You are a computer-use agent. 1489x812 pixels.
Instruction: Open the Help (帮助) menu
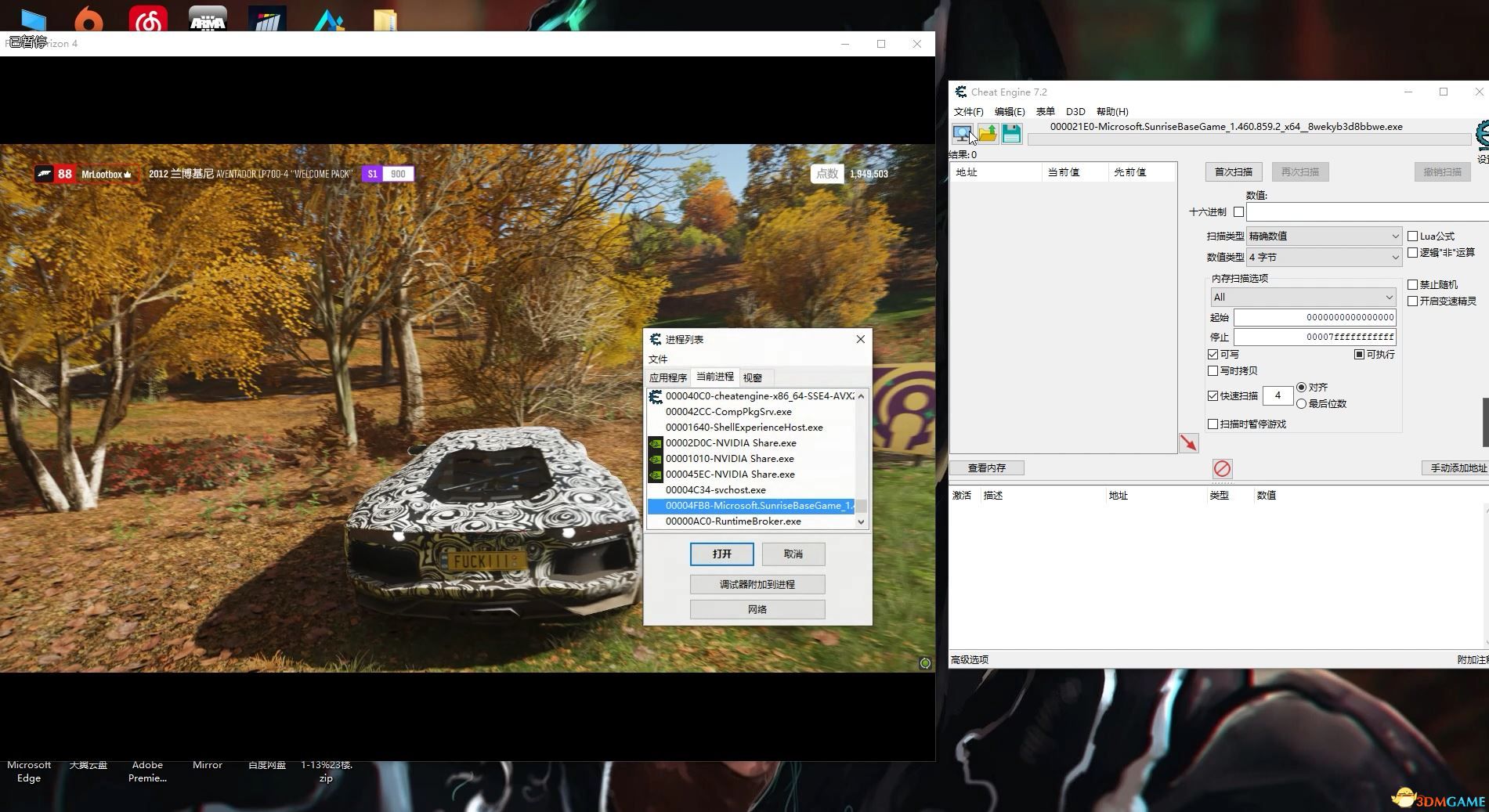click(x=1112, y=112)
